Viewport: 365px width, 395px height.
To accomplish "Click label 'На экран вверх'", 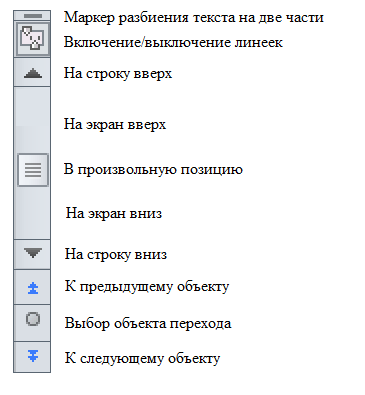I will tap(115, 124).
